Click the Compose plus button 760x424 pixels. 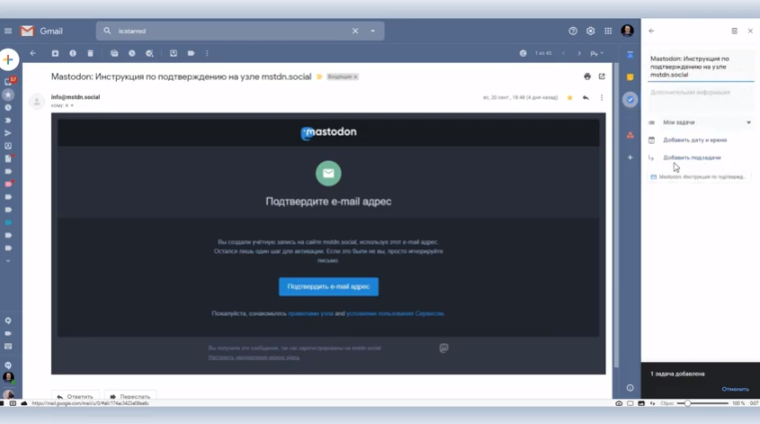pos(9,60)
